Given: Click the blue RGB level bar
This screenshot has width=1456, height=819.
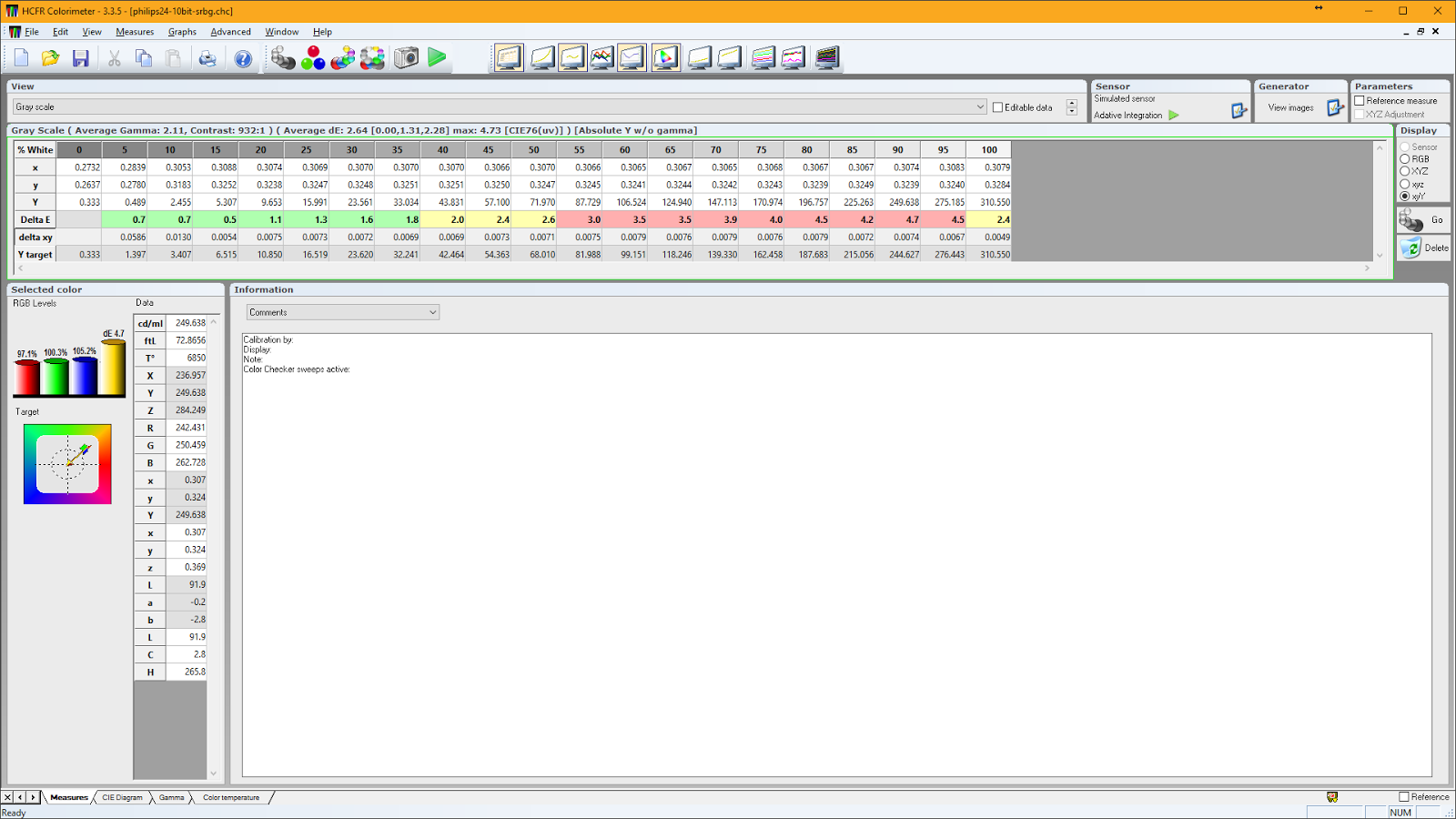Looking at the screenshot, I should (x=85, y=375).
